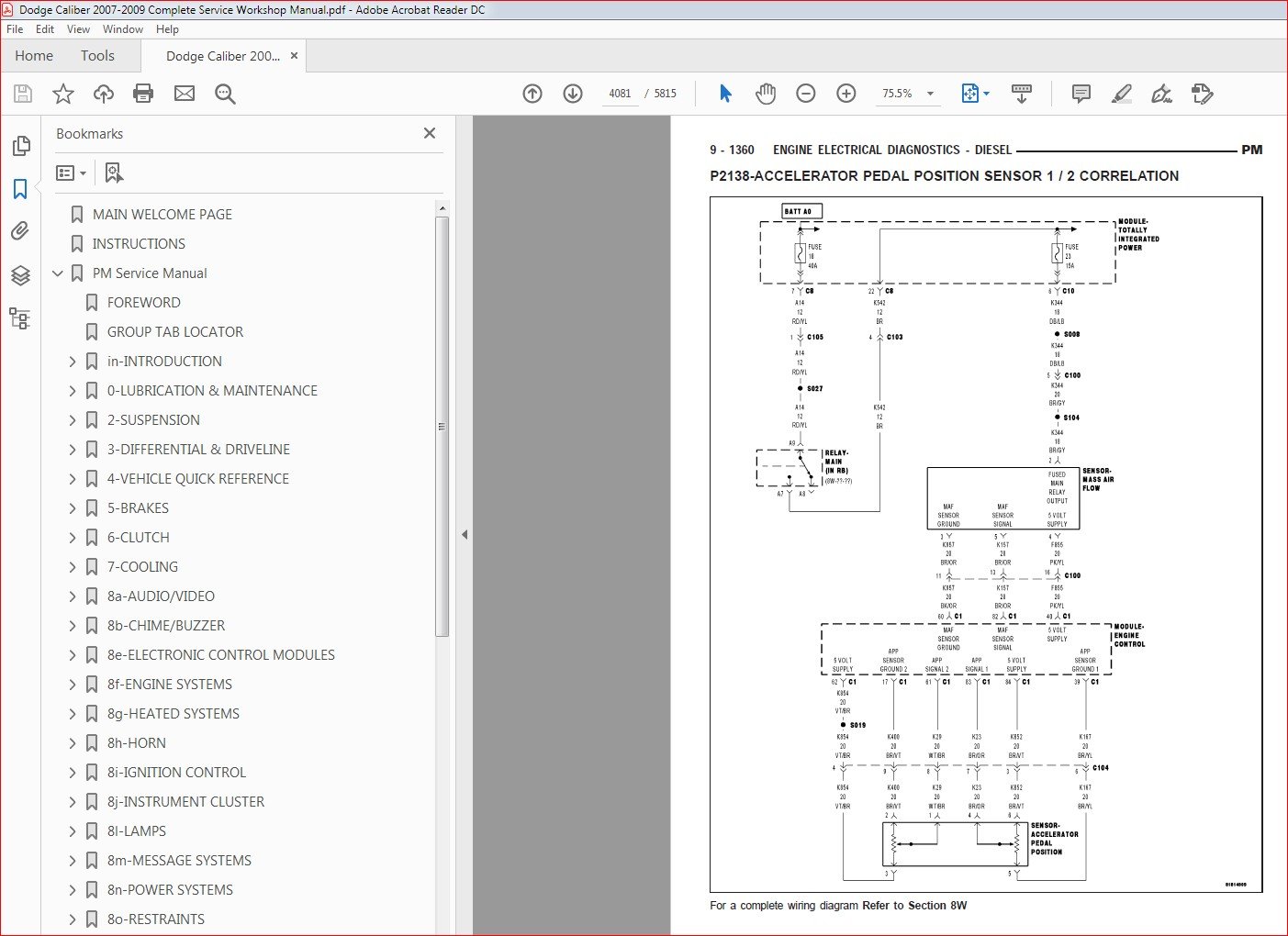Click the zoom out minus button
Viewport: 1288px width, 936px height.
coord(806,94)
